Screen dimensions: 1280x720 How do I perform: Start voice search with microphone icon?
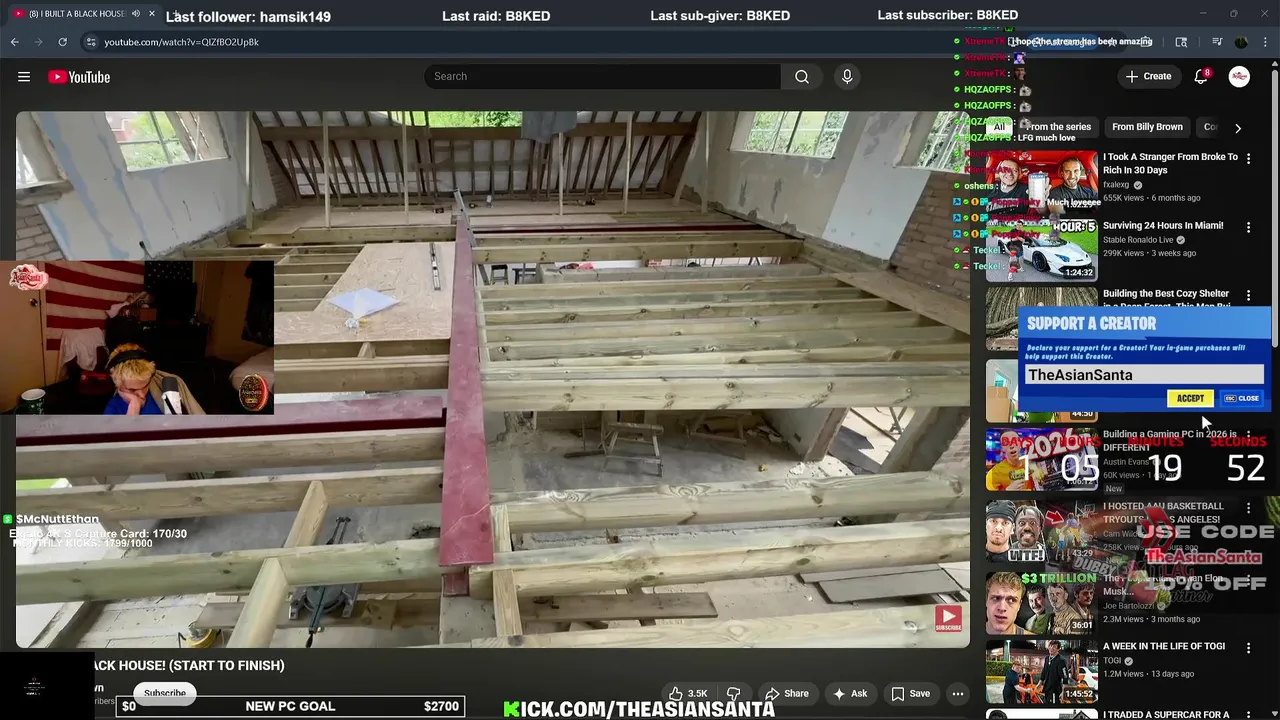tap(847, 77)
